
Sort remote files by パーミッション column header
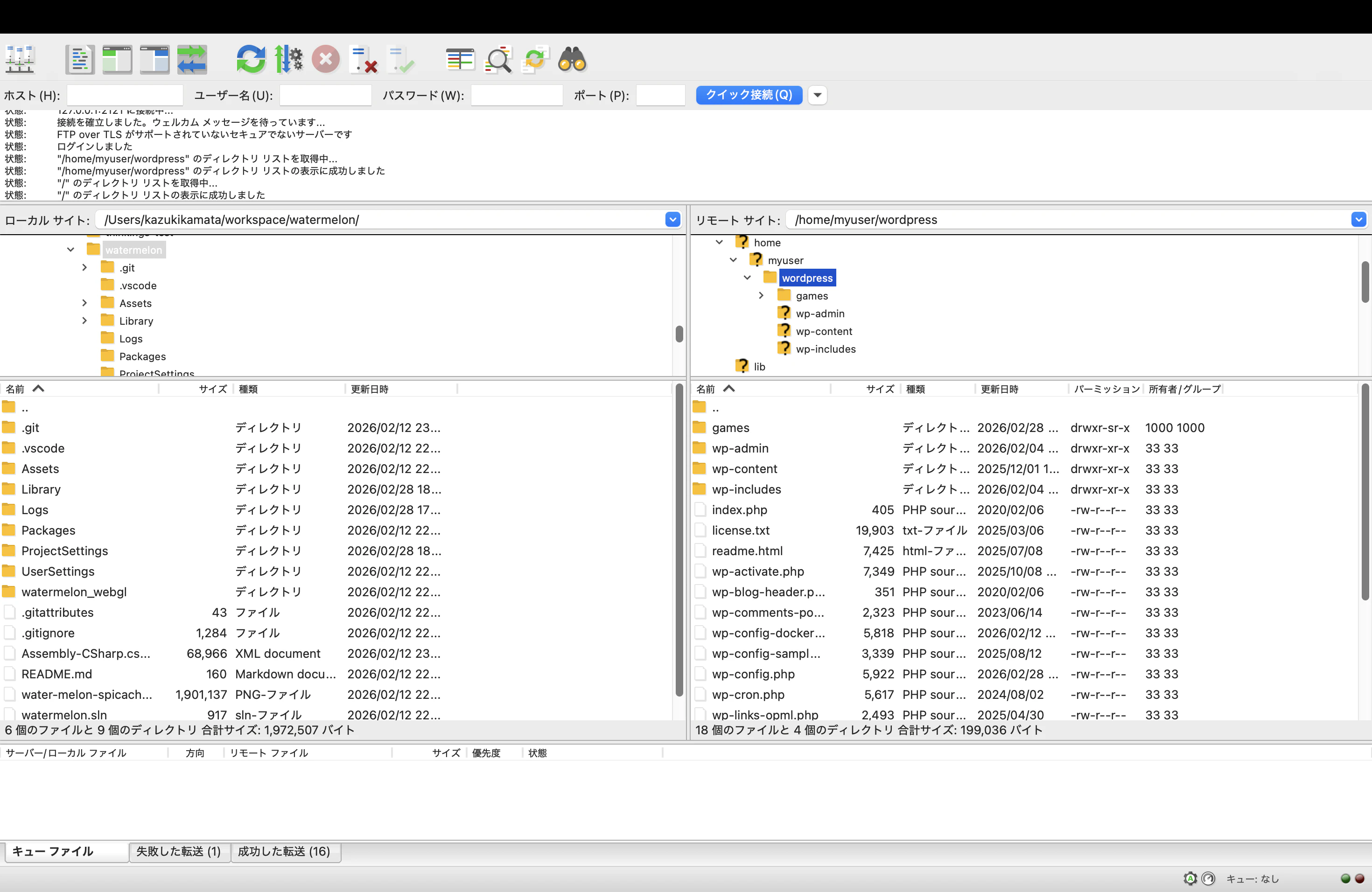(x=1106, y=389)
